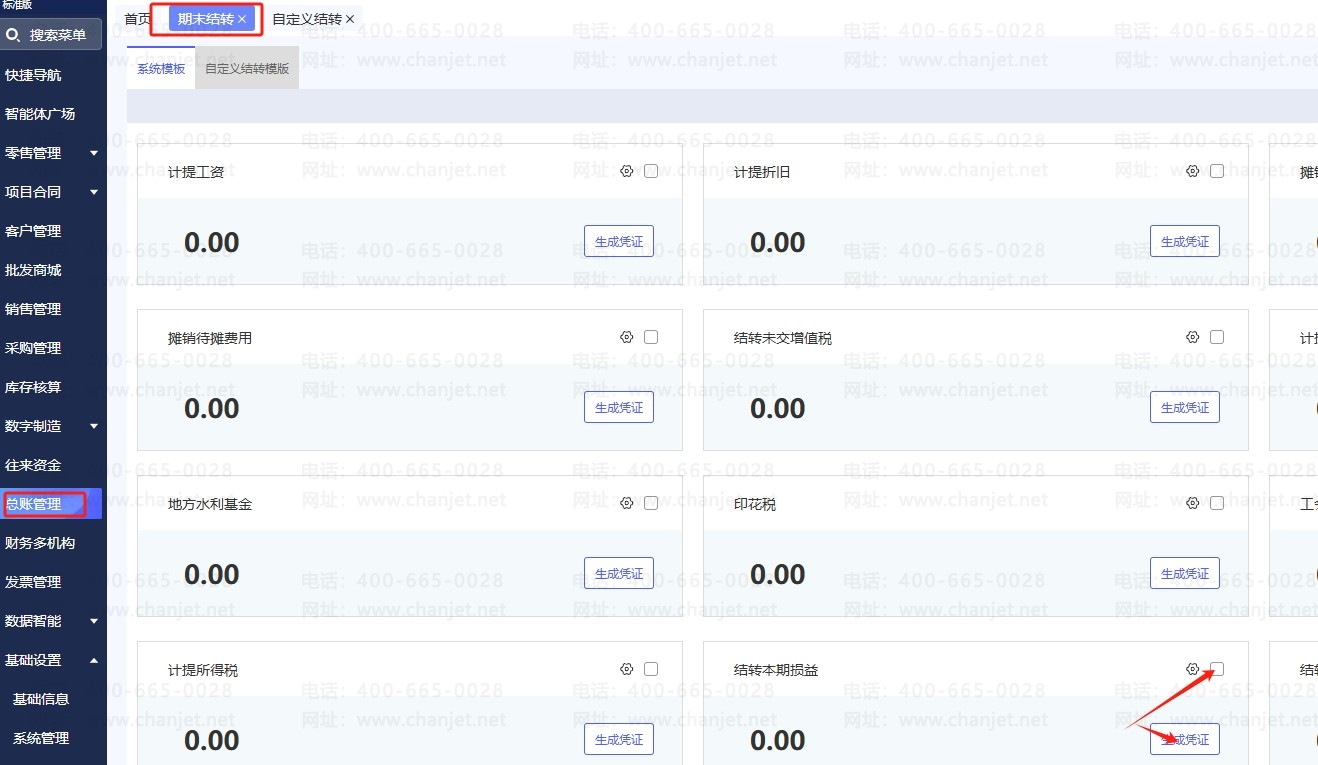
Task: Open settings gear for 计提所得税 card
Action: 627,669
